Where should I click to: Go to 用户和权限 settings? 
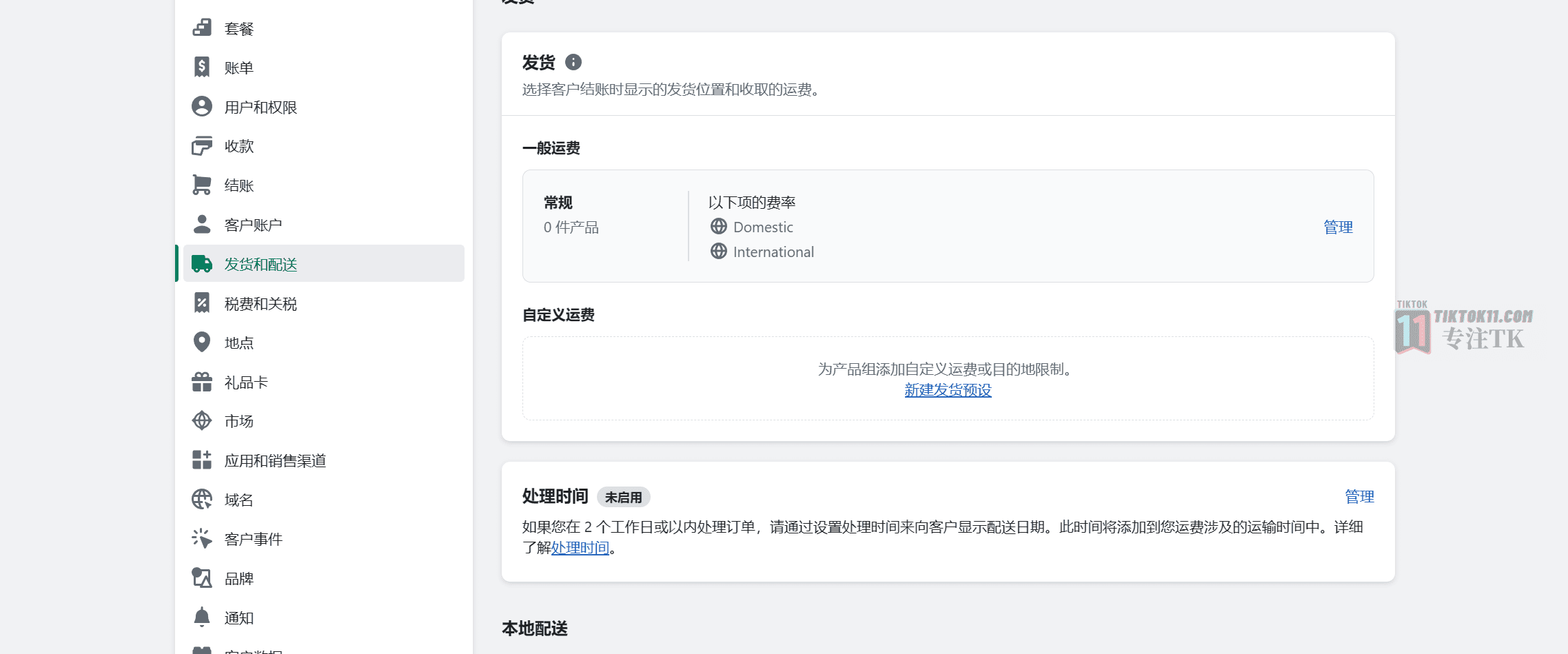324,107
